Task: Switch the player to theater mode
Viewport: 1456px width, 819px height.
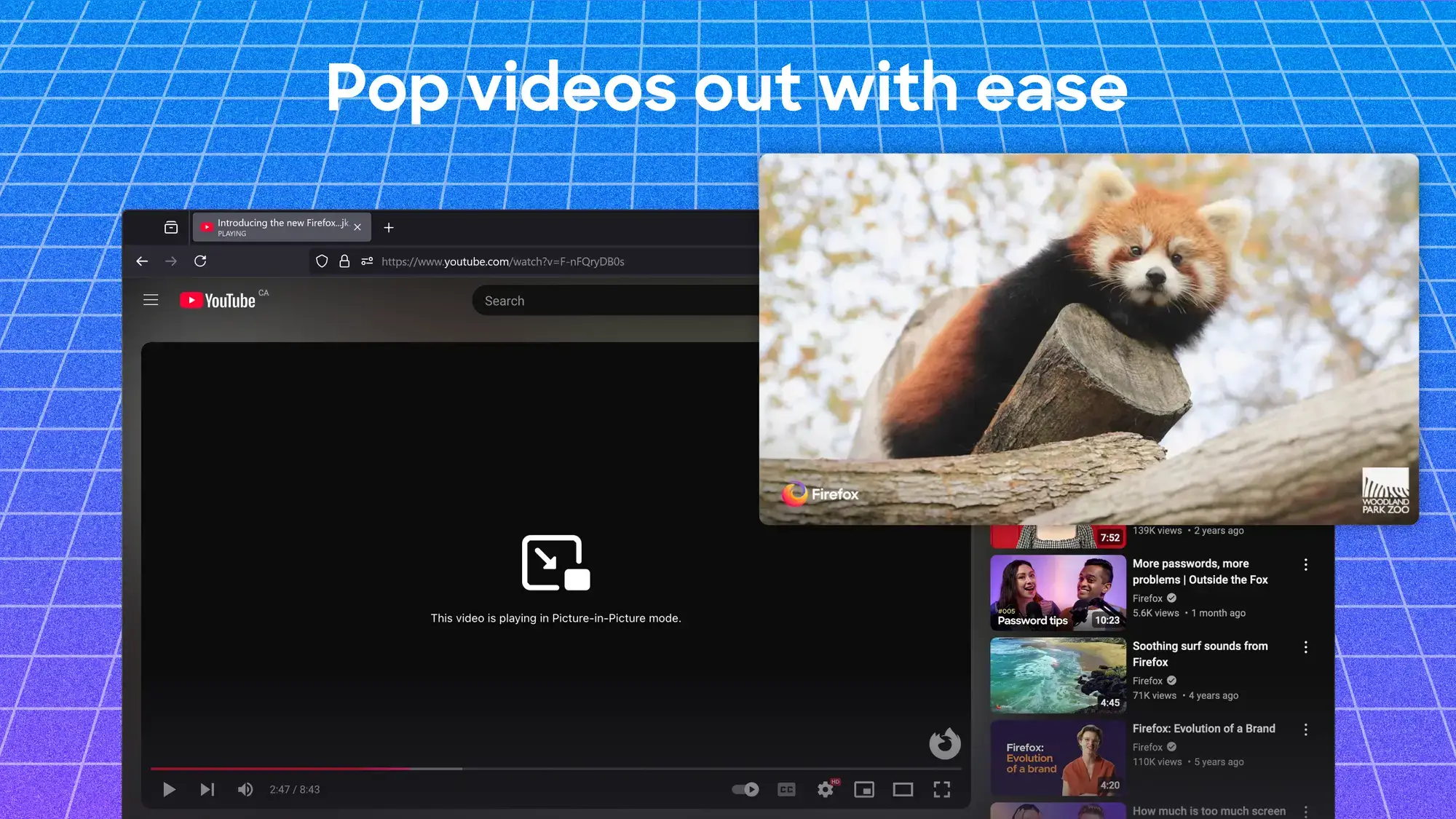Action: point(903,789)
